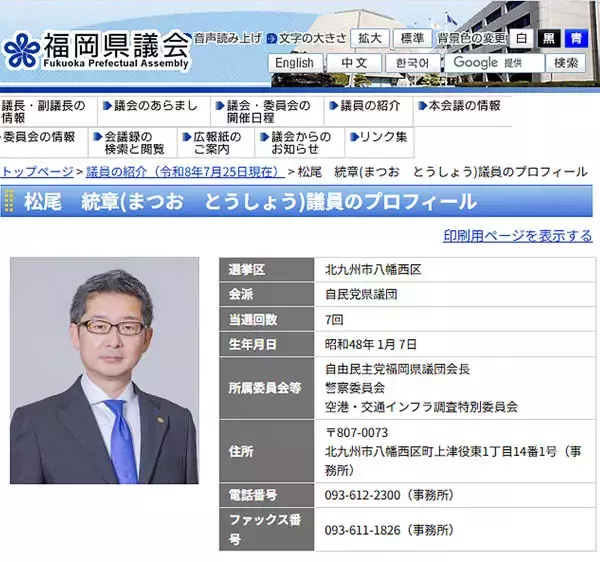Click the arrow icon beside リンク集
Screen dimensions: 600x562
(354, 137)
